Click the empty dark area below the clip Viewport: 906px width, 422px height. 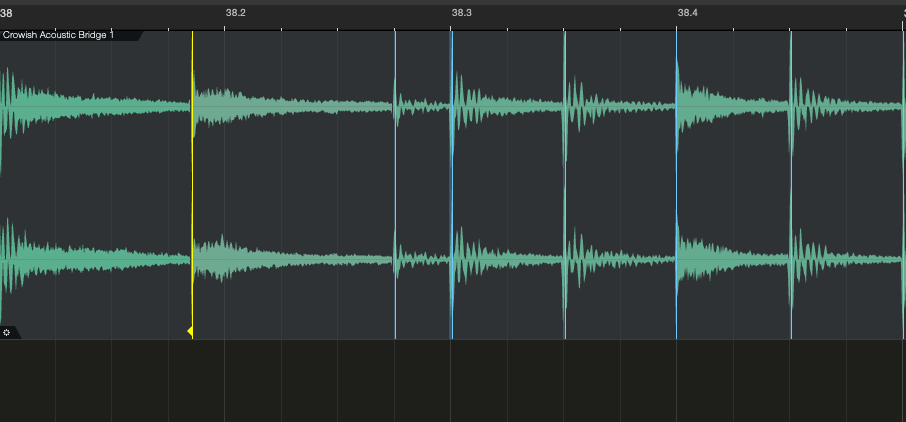[x=450, y=382]
